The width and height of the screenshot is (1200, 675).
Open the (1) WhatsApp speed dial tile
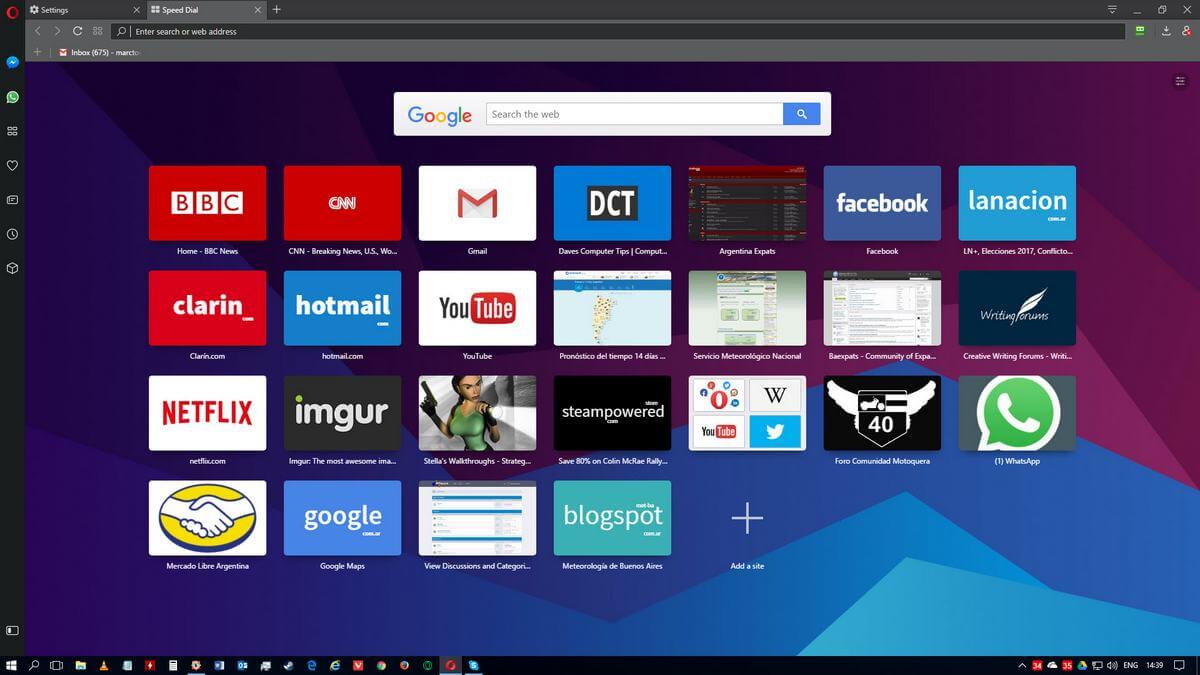(x=1017, y=413)
